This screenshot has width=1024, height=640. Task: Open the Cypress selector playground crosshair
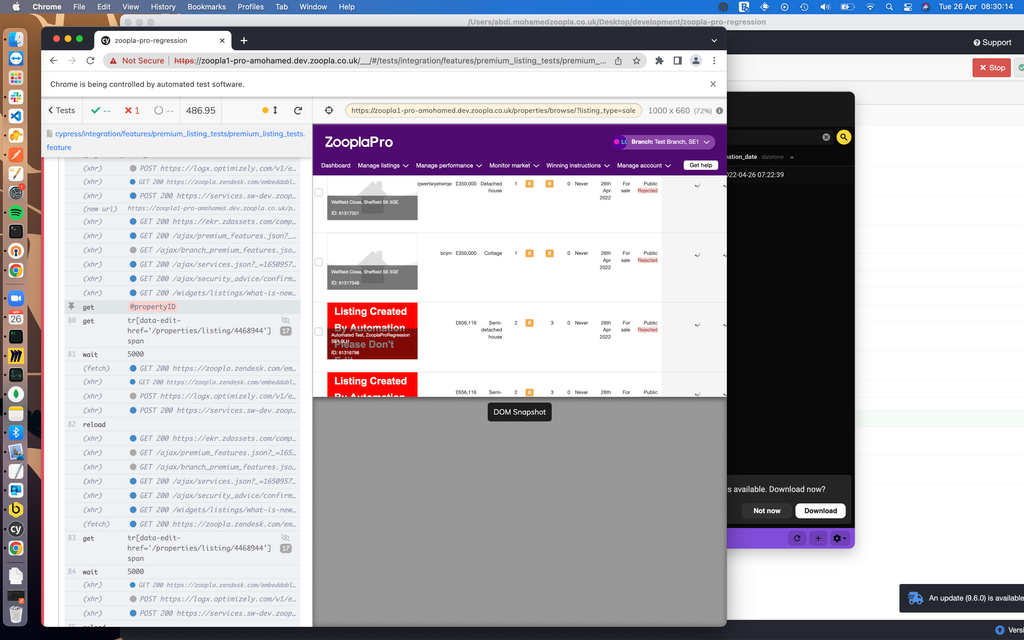coord(328,110)
